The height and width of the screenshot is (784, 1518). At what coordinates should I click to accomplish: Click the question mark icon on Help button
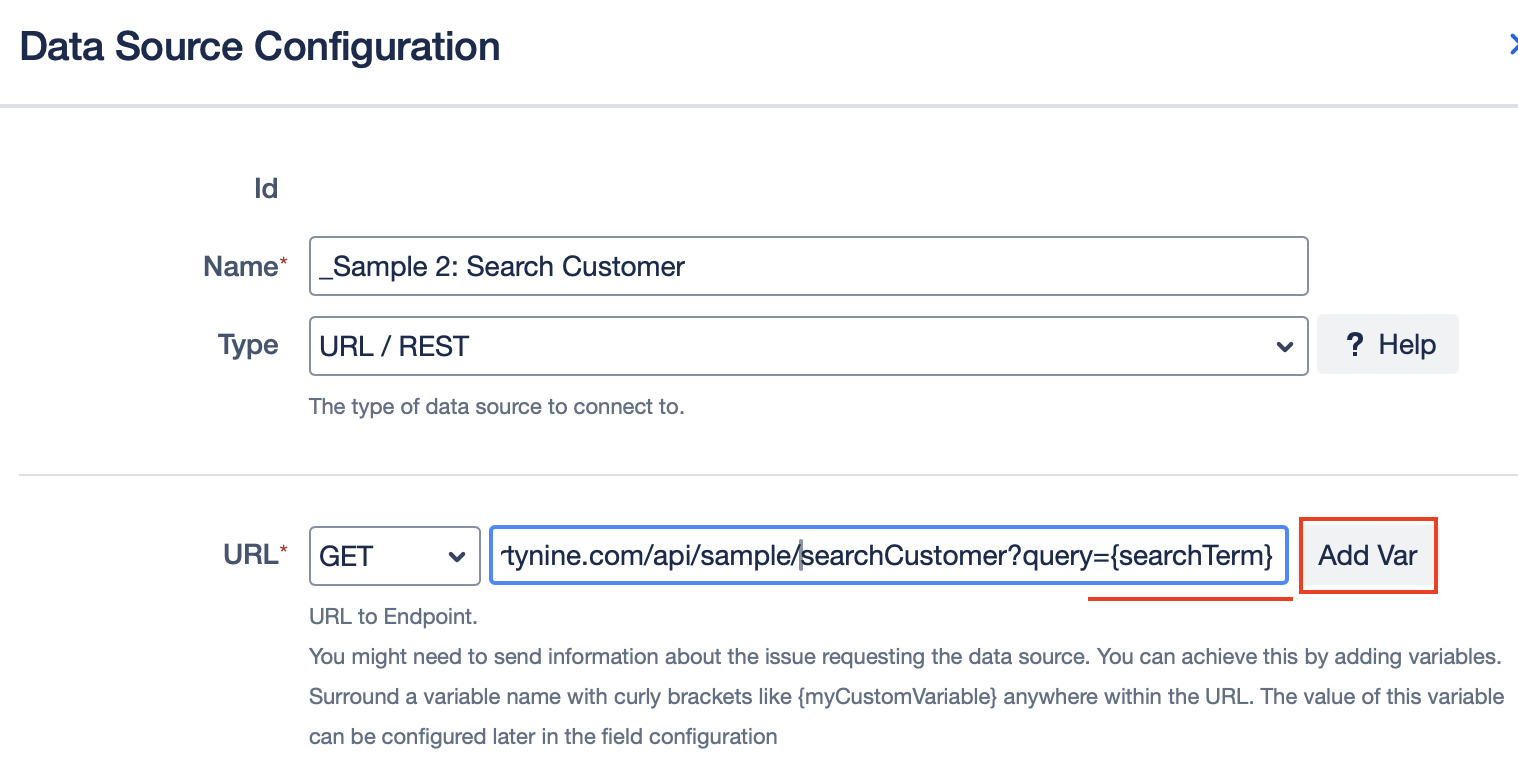tap(1355, 344)
